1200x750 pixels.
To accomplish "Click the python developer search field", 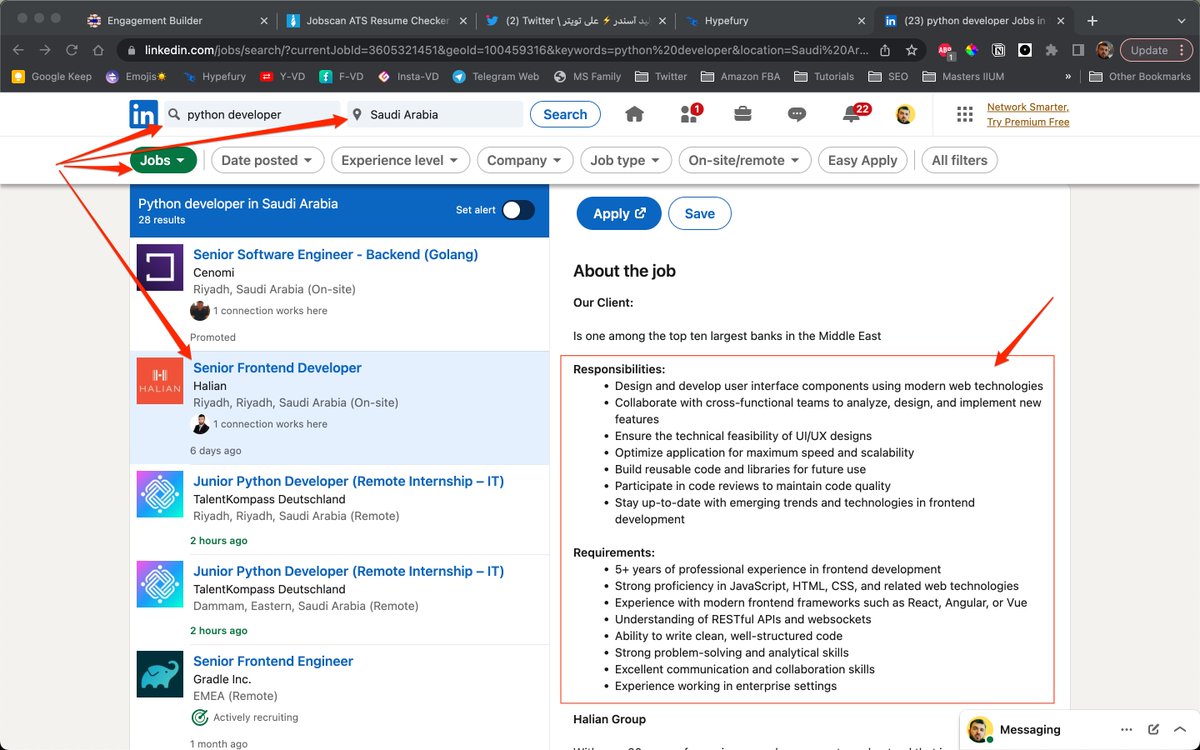I will pyautogui.click(x=251, y=114).
